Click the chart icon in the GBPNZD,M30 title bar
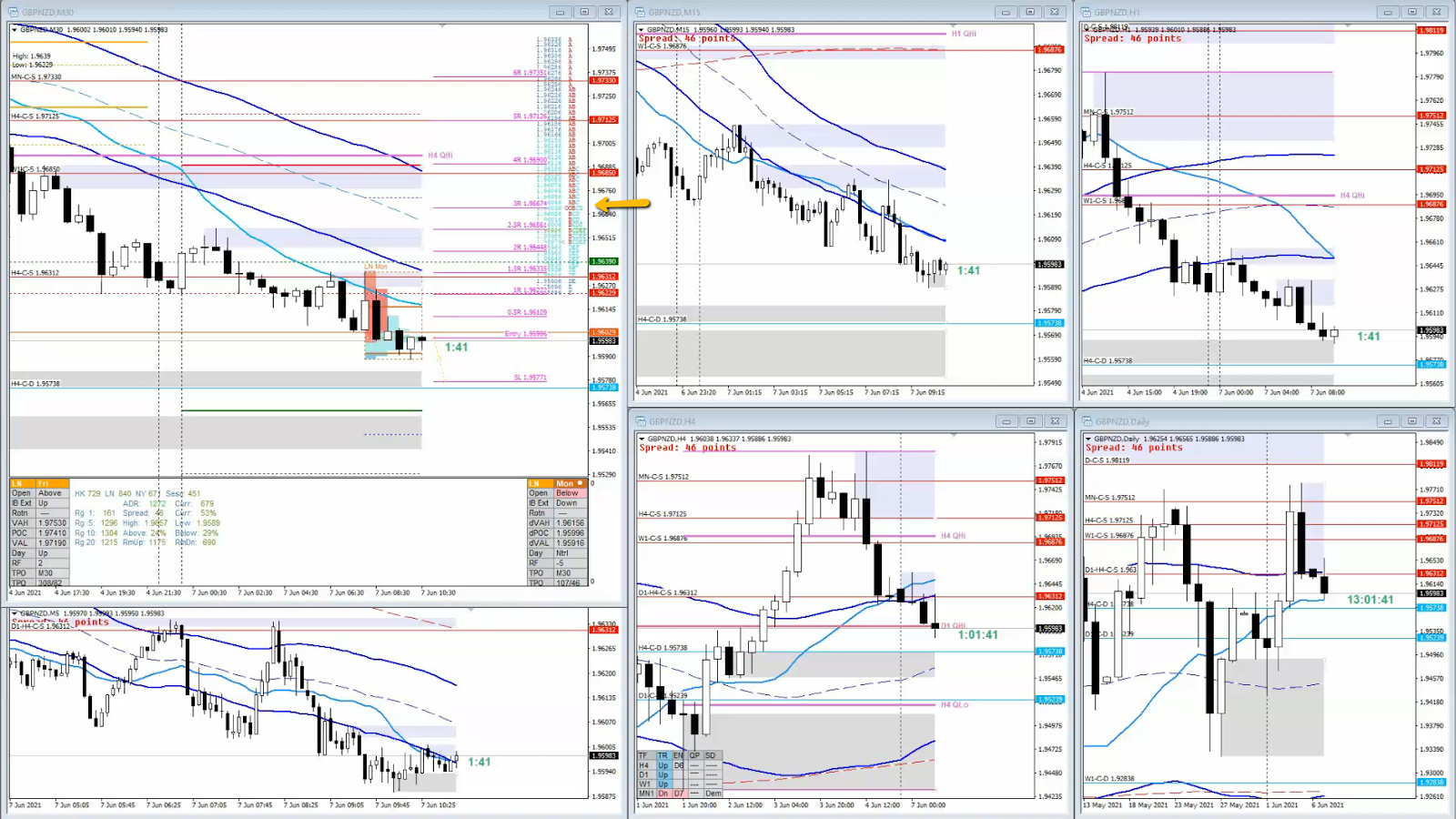 pyautogui.click(x=14, y=12)
